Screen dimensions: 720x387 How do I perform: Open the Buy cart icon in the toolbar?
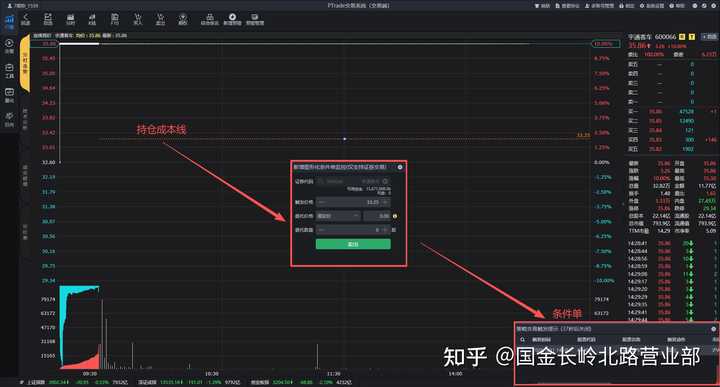(x=137, y=17)
